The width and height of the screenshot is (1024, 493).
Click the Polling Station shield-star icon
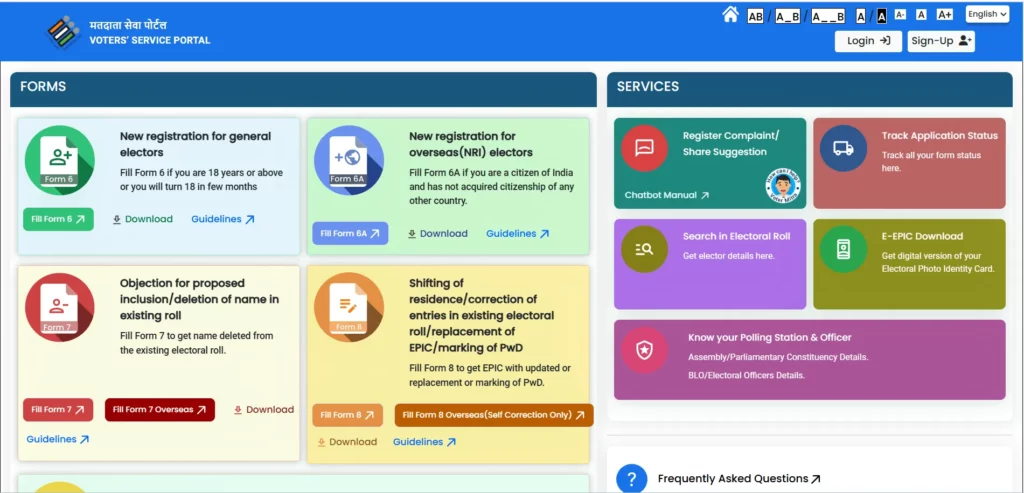(x=644, y=350)
